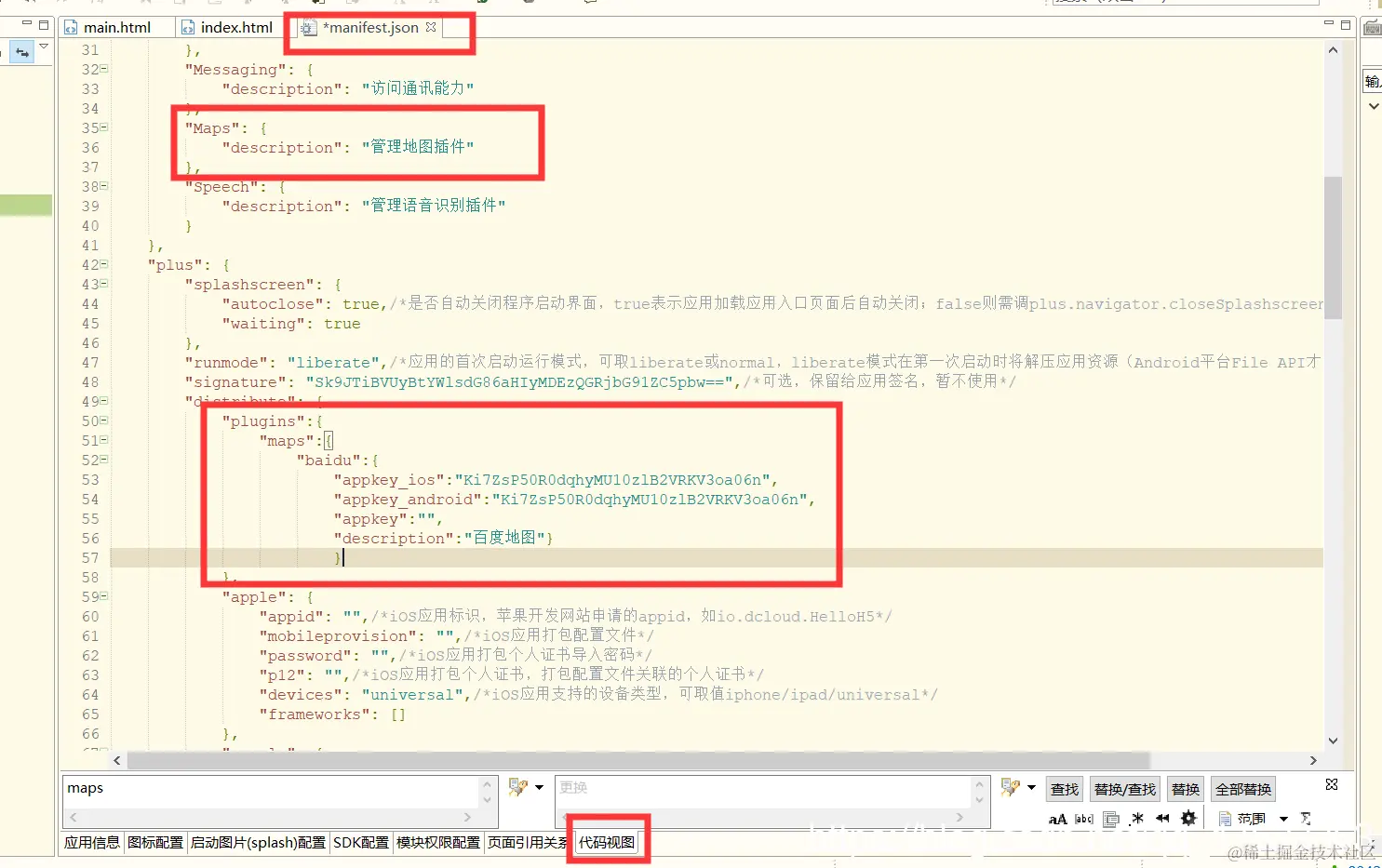This screenshot has width=1382, height=868.
Task: Collapse the Speech block at line 38
Action: tap(104, 186)
